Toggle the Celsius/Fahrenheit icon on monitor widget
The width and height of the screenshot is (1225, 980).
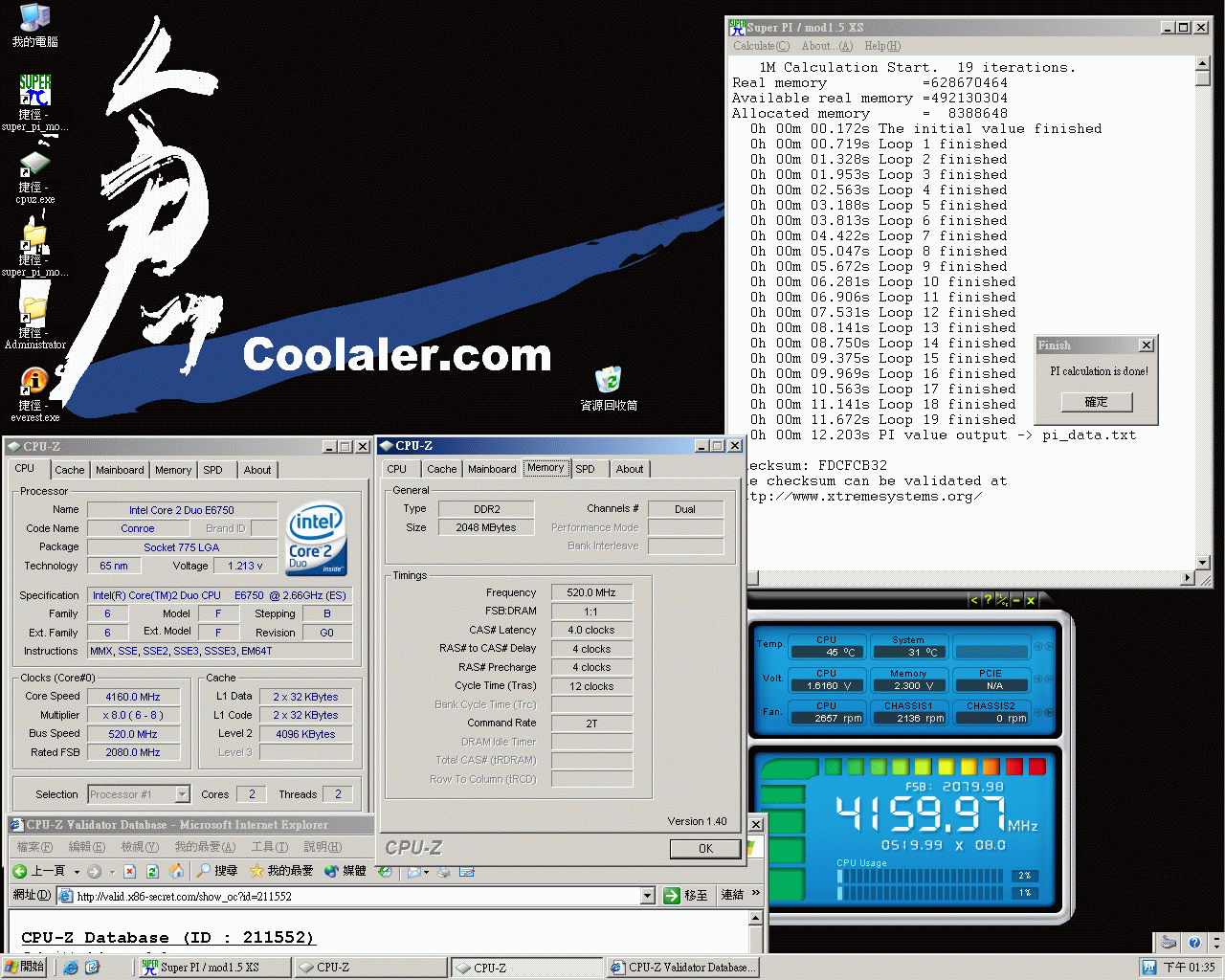[x=1002, y=600]
